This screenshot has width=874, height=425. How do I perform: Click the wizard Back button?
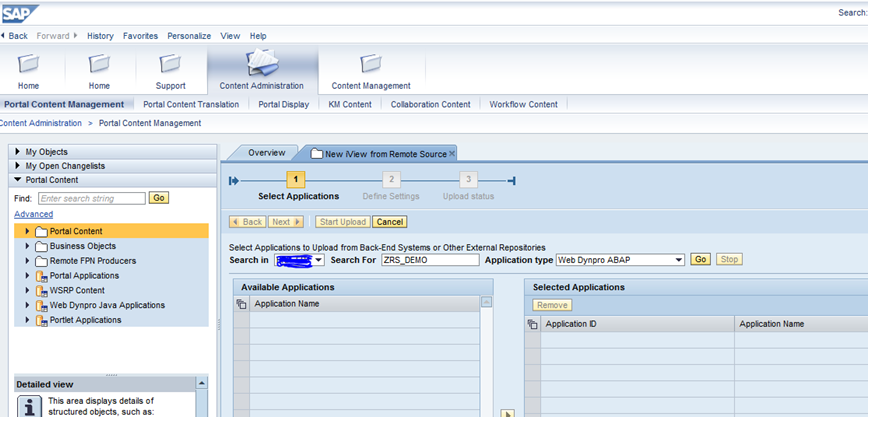(247, 222)
